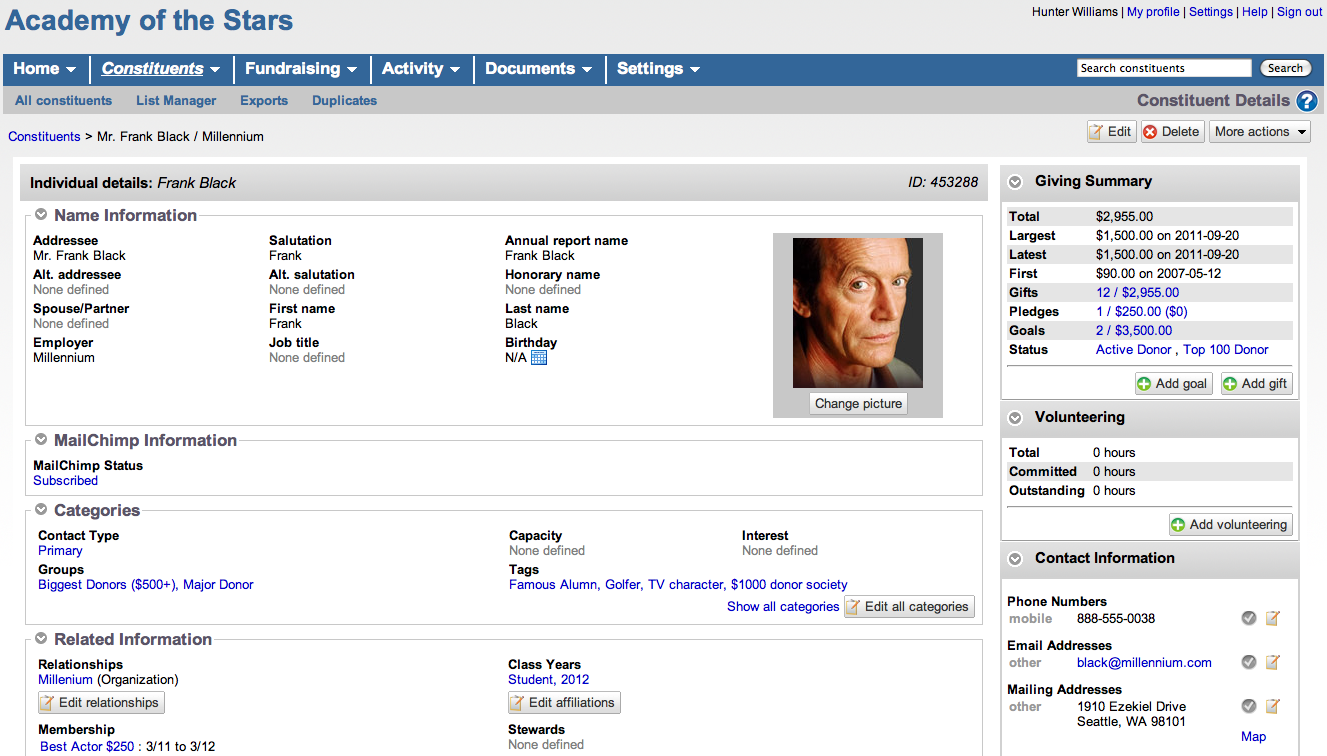Click the edit icon beside the email address
This screenshot has height=756, width=1327.
pyautogui.click(x=1272, y=663)
